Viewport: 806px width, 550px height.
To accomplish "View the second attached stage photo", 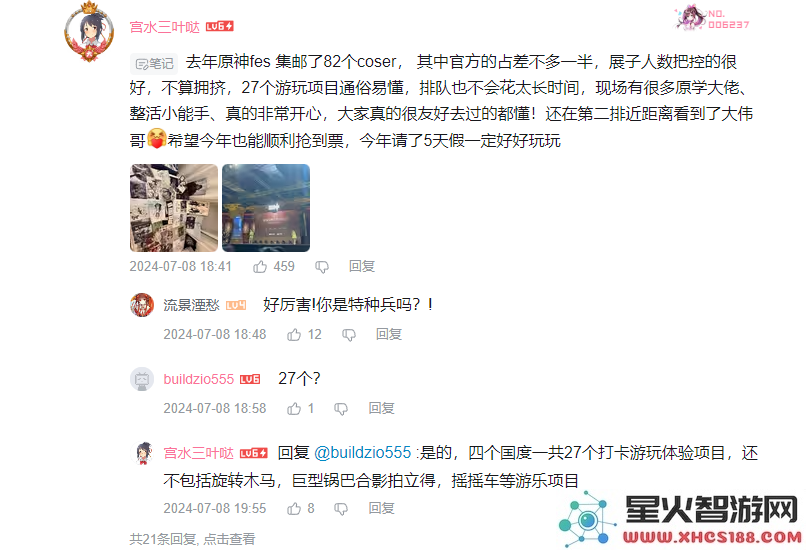I will [266, 208].
